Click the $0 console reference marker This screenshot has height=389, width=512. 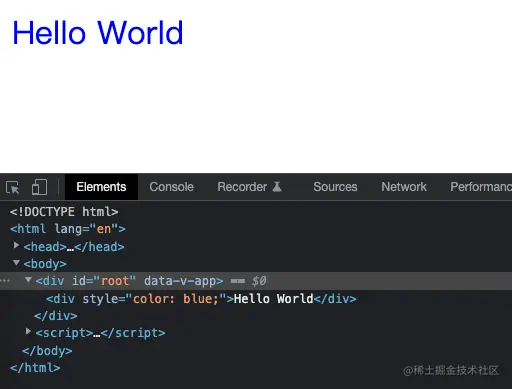click(259, 281)
